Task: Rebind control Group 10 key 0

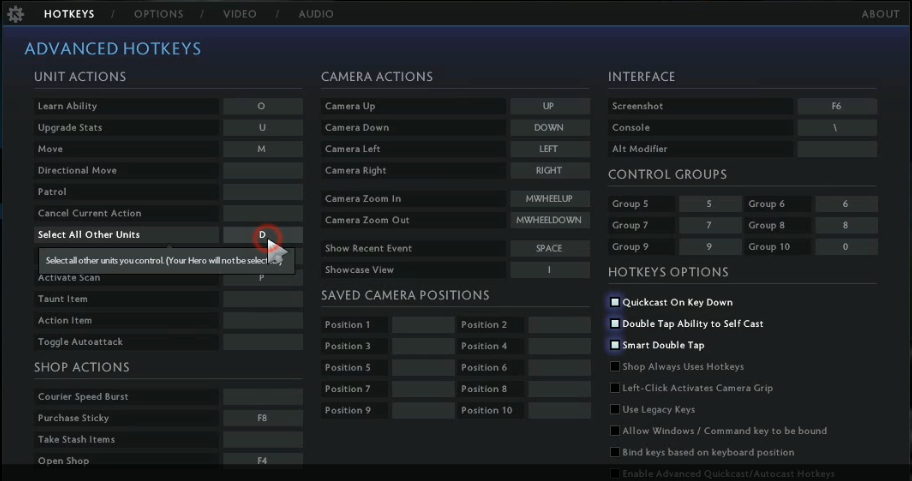Action: coord(846,247)
